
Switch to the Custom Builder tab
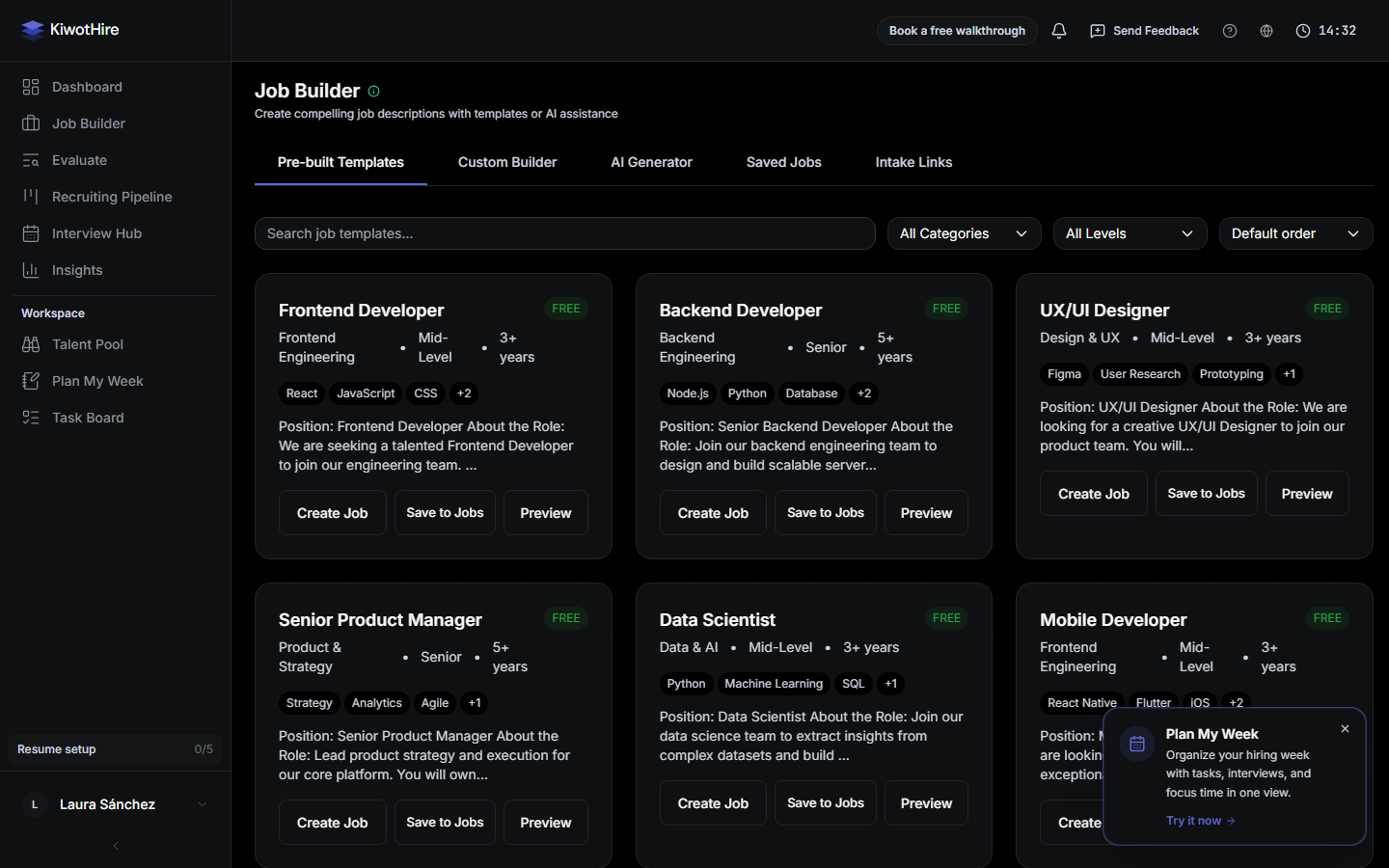click(x=507, y=162)
